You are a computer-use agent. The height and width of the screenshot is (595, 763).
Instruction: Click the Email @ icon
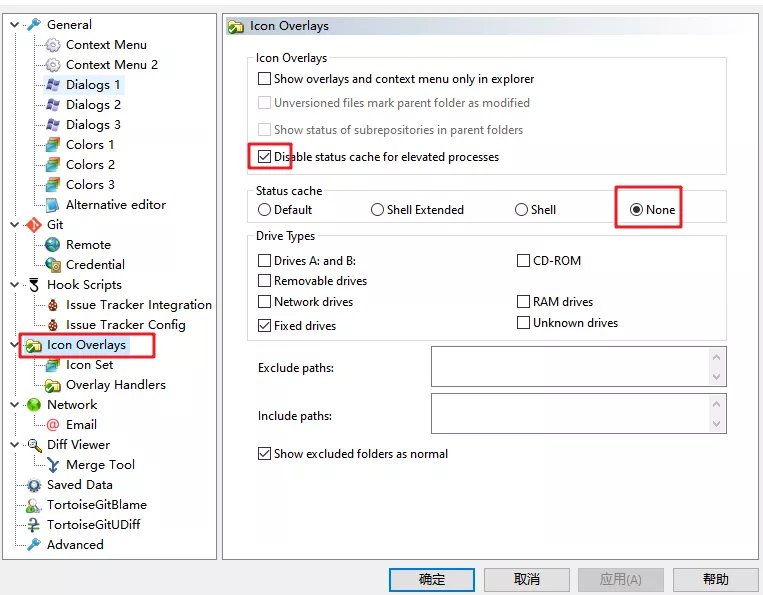[53, 425]
